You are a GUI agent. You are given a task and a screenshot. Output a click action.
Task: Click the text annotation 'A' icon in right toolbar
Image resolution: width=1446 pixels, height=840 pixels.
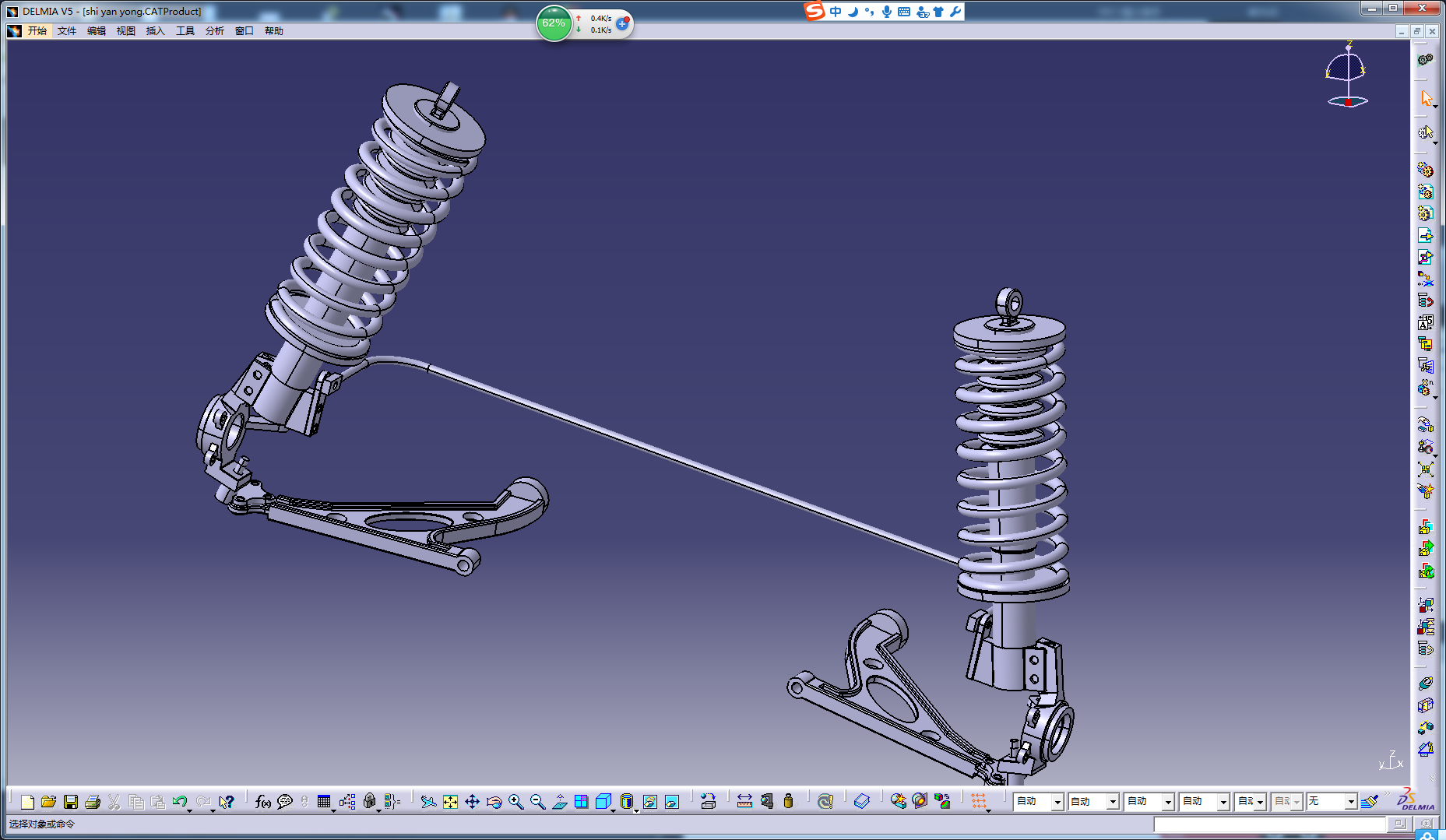click(1426, 322)
